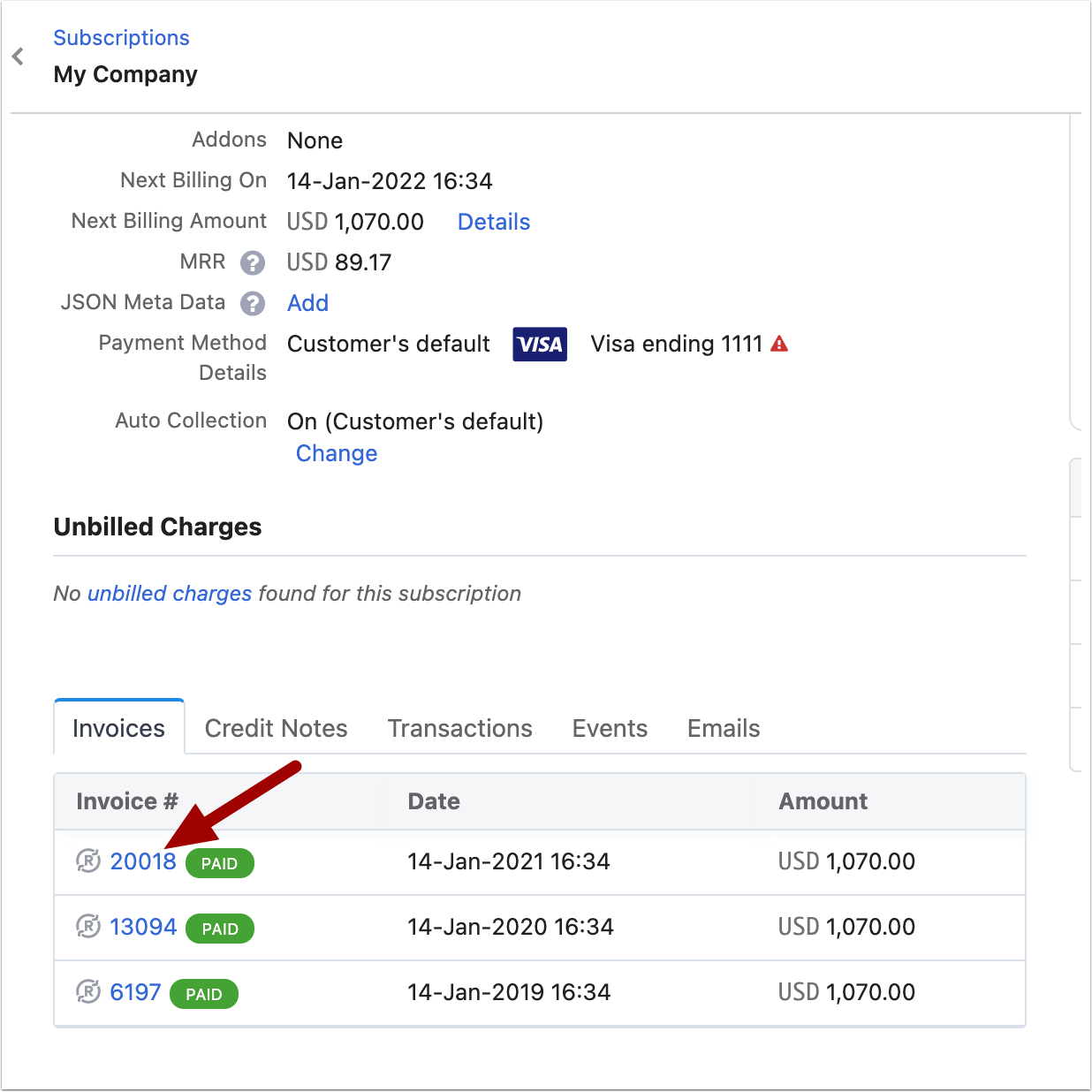Open the Emails tab
1092x1092 pixels.
tap(724, 728)
